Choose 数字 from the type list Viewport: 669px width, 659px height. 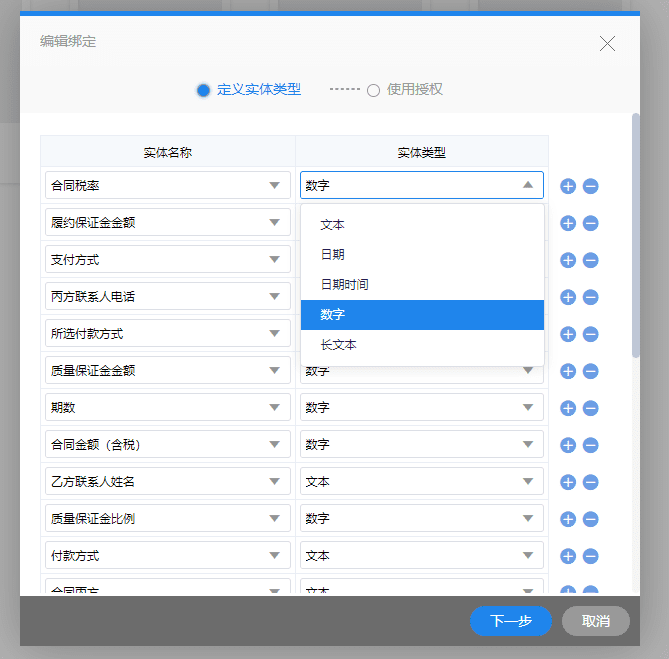point(422,315)
